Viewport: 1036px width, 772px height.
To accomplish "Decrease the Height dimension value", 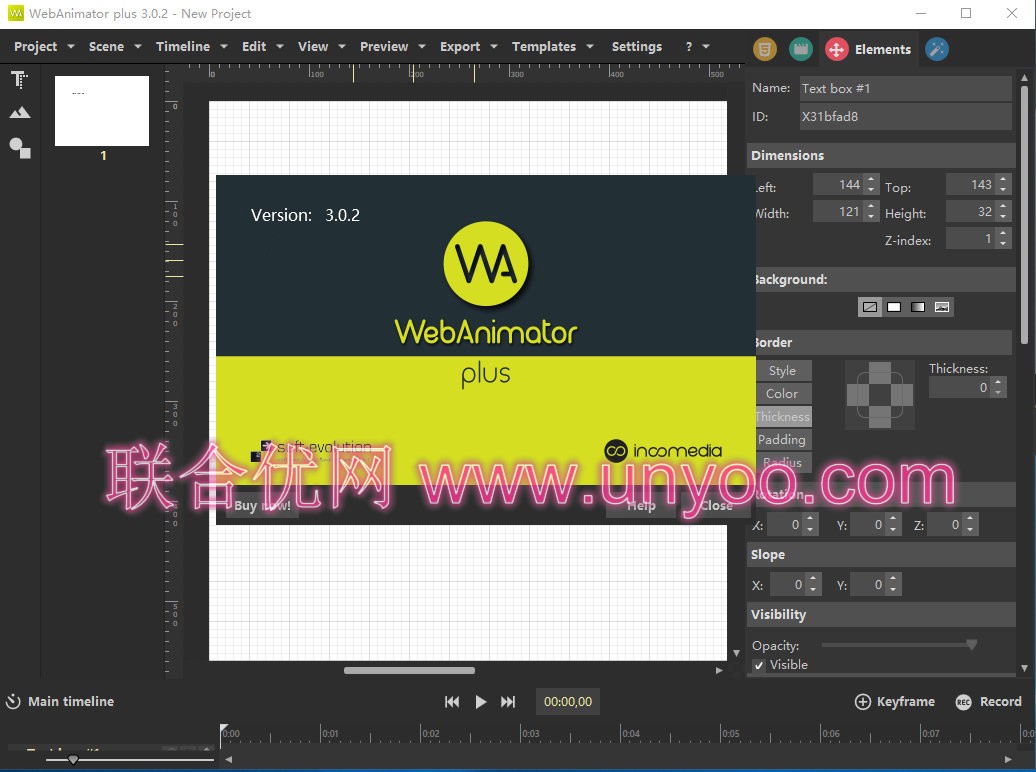I will pyautogui.click(x=1004, y=217).
